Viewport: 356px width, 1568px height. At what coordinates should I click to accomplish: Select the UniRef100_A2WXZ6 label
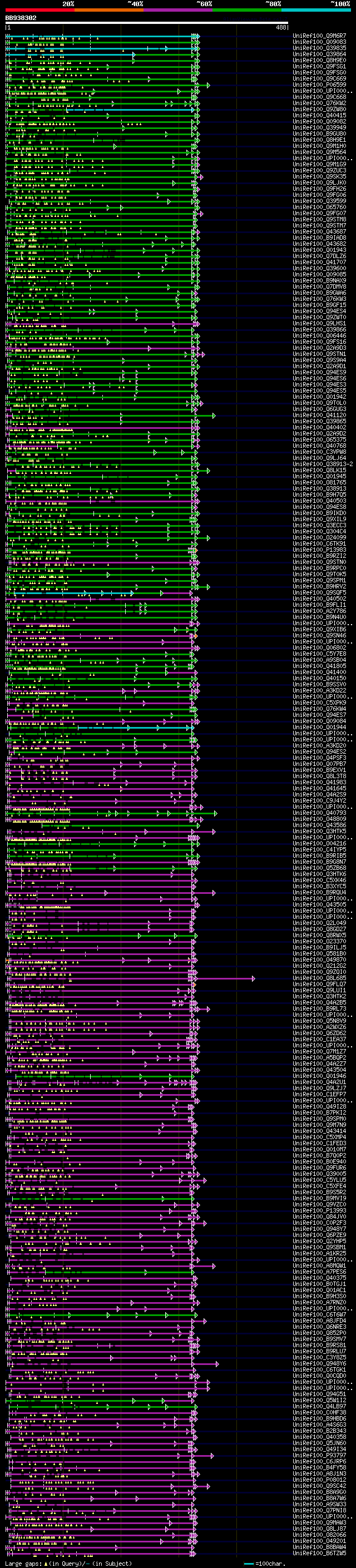coord(319,1027)
